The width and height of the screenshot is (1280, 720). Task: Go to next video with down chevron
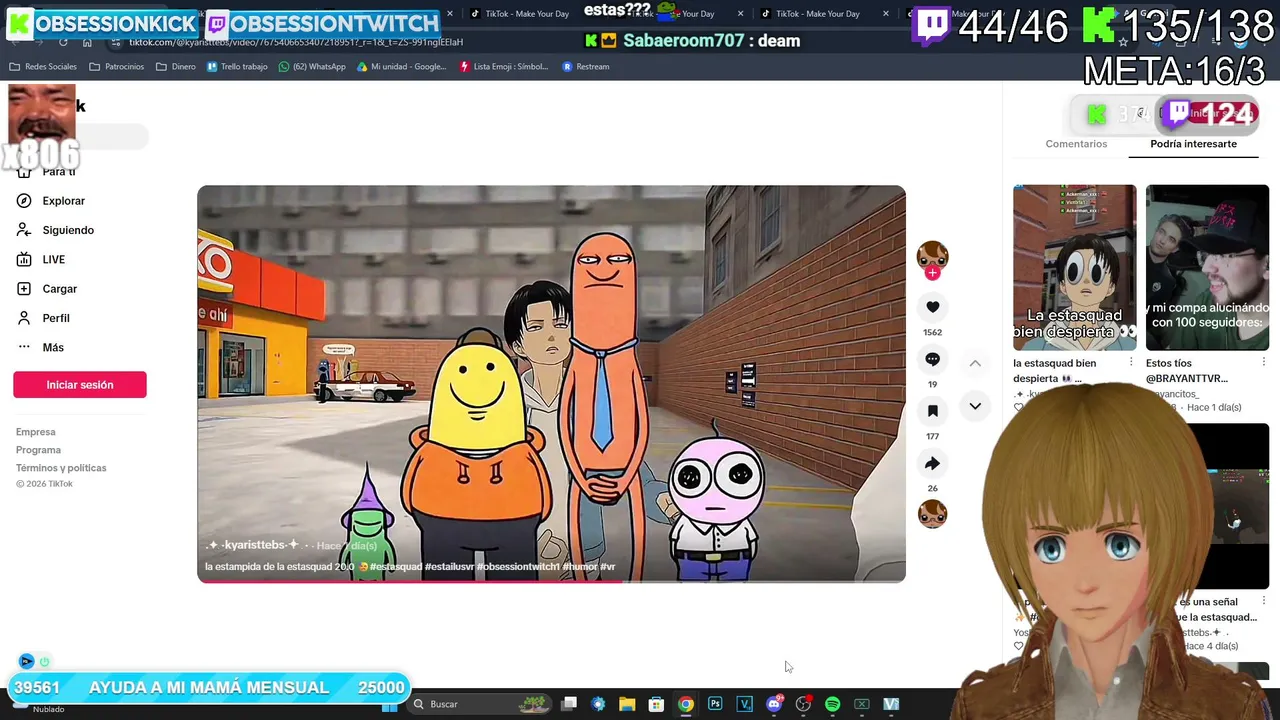click(975, 406)
